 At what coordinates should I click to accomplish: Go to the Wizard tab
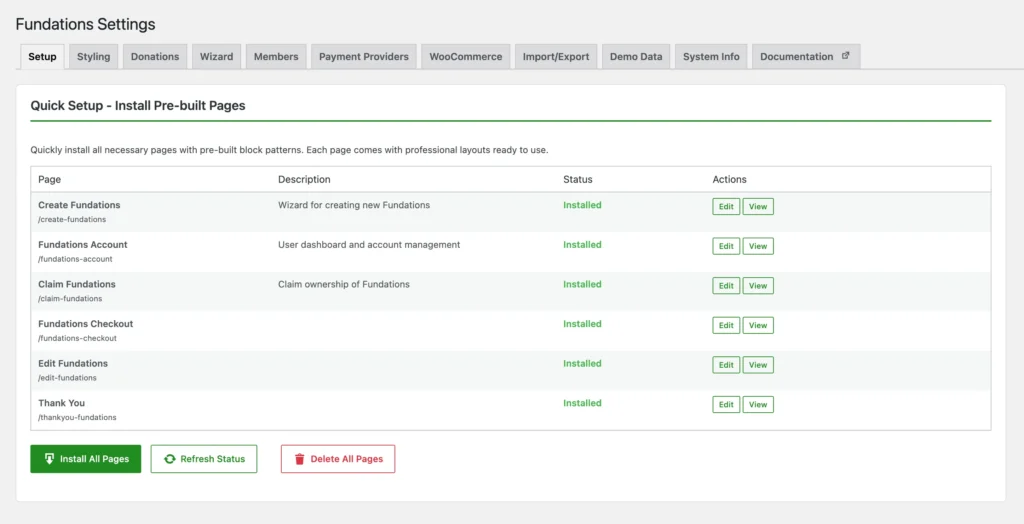pyautogui.click(x=216, y=56)
